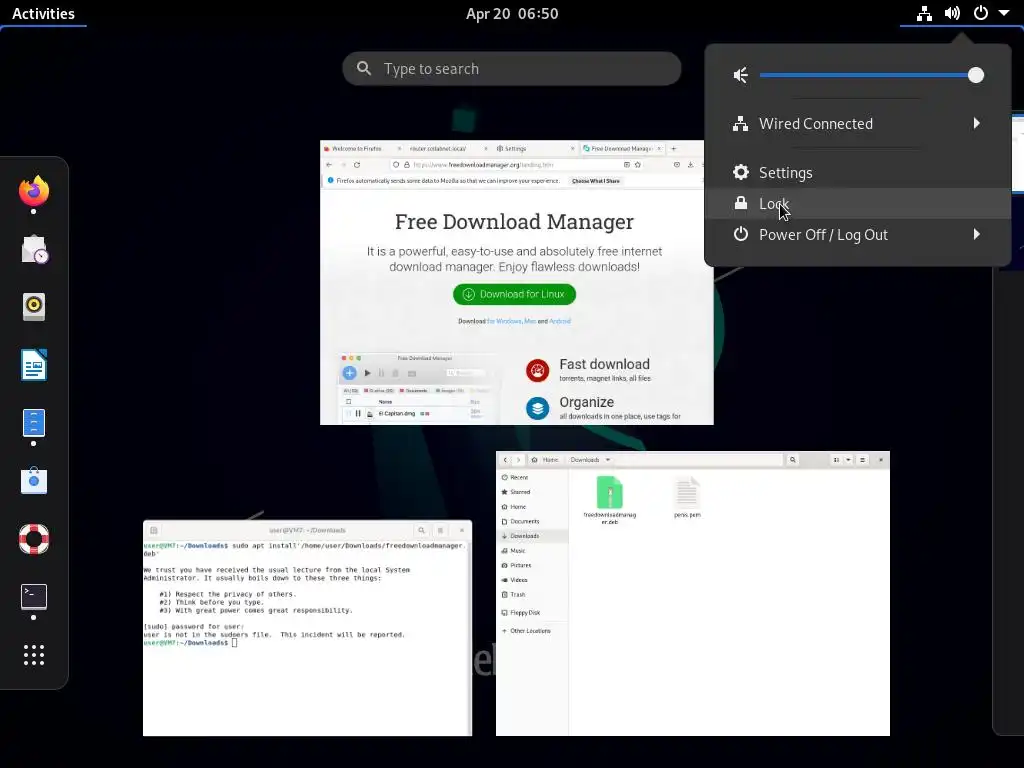
Task: Open Power Off / Log Out entry
Action: click(x=857, y=234)
